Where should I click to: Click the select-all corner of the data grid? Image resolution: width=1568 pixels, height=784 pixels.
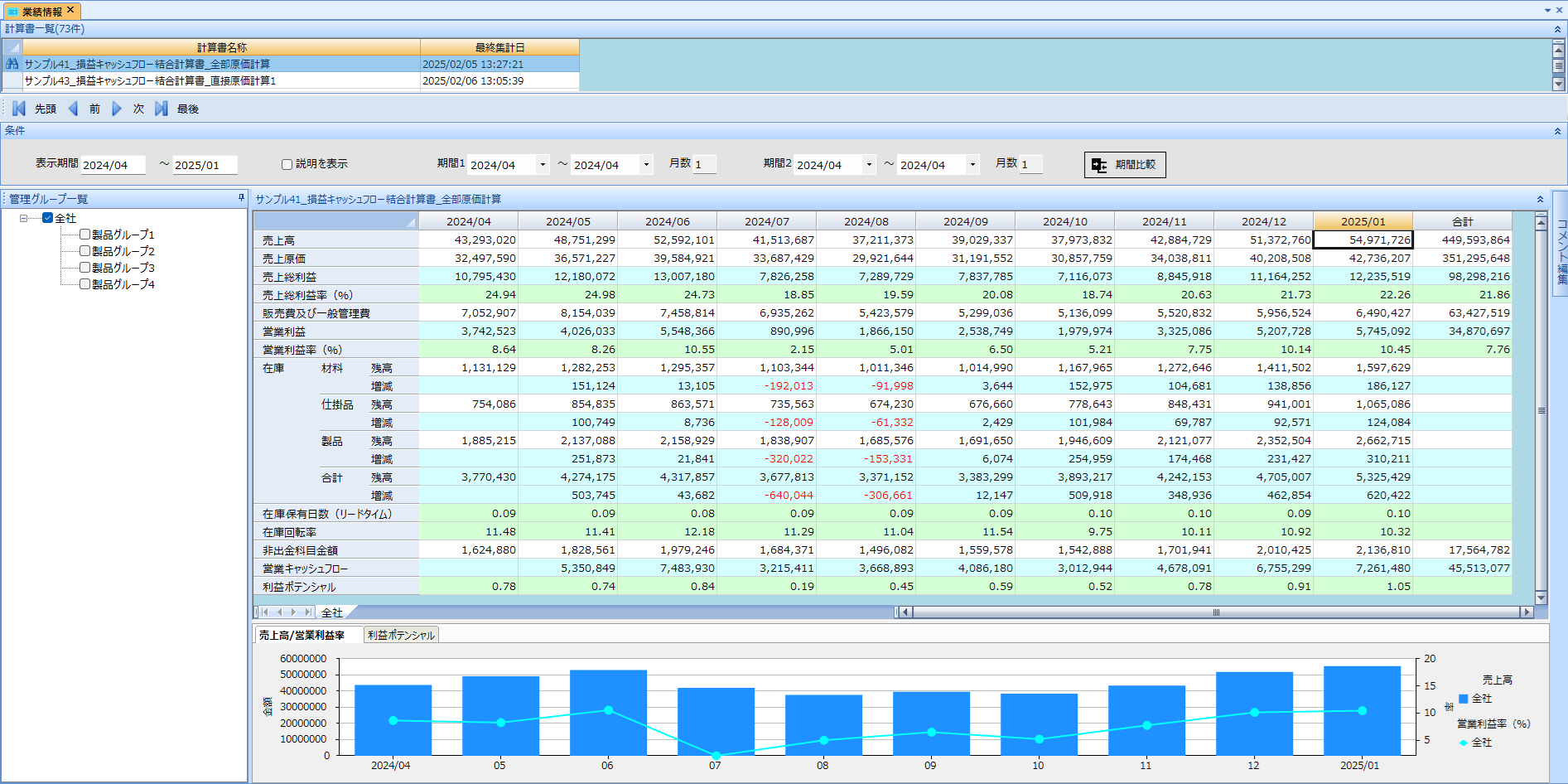(335, 221)
